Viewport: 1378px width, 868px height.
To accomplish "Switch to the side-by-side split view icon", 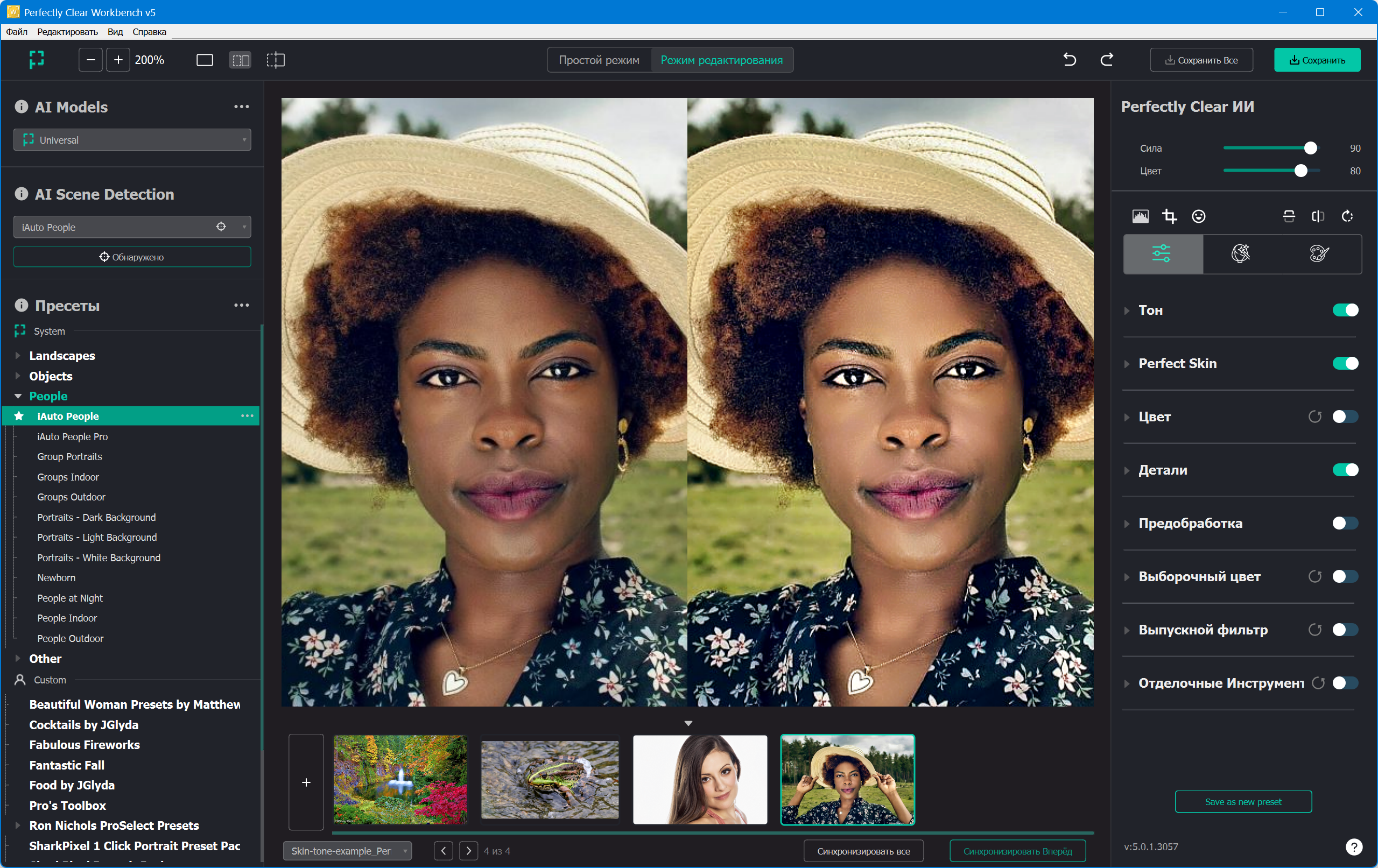I will point(240,60).
